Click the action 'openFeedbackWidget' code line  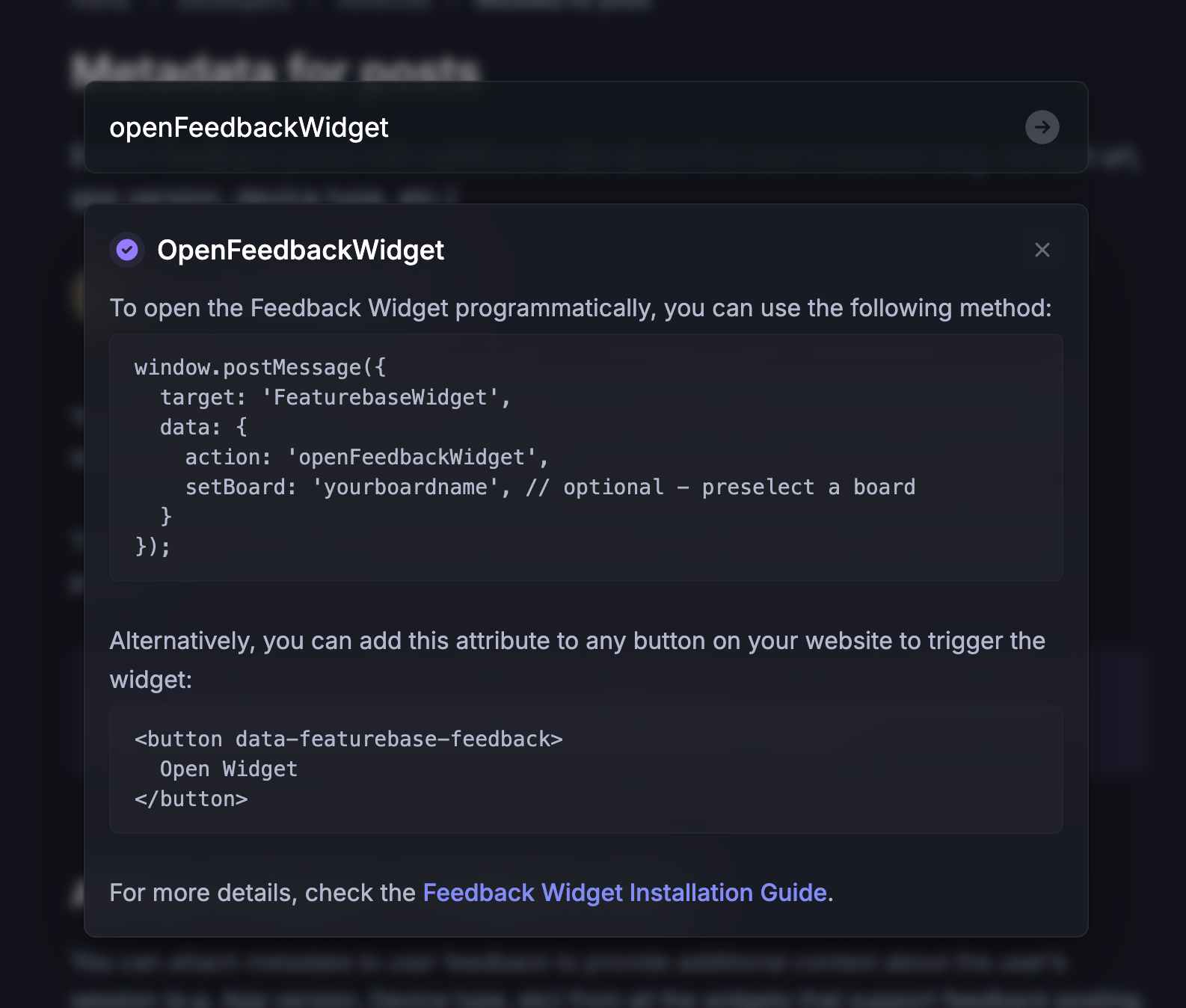[x=366, y=458]
